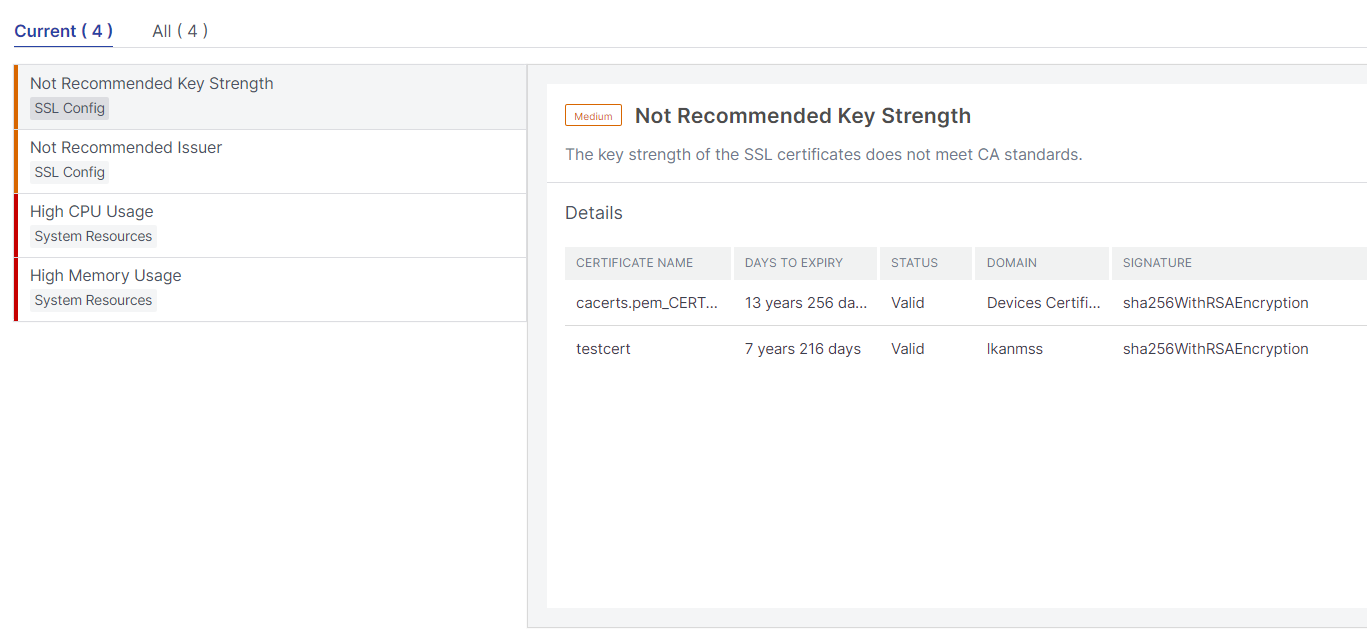Open the All (4) tab

click(x=180, y=31)
